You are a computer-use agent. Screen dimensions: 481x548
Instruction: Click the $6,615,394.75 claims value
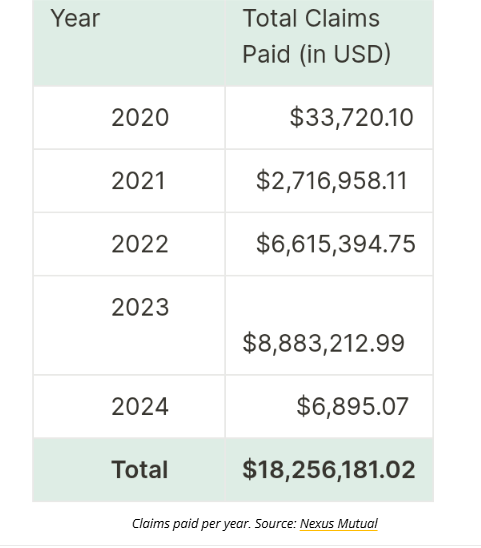pyautogui.click(x=336, y=244)
